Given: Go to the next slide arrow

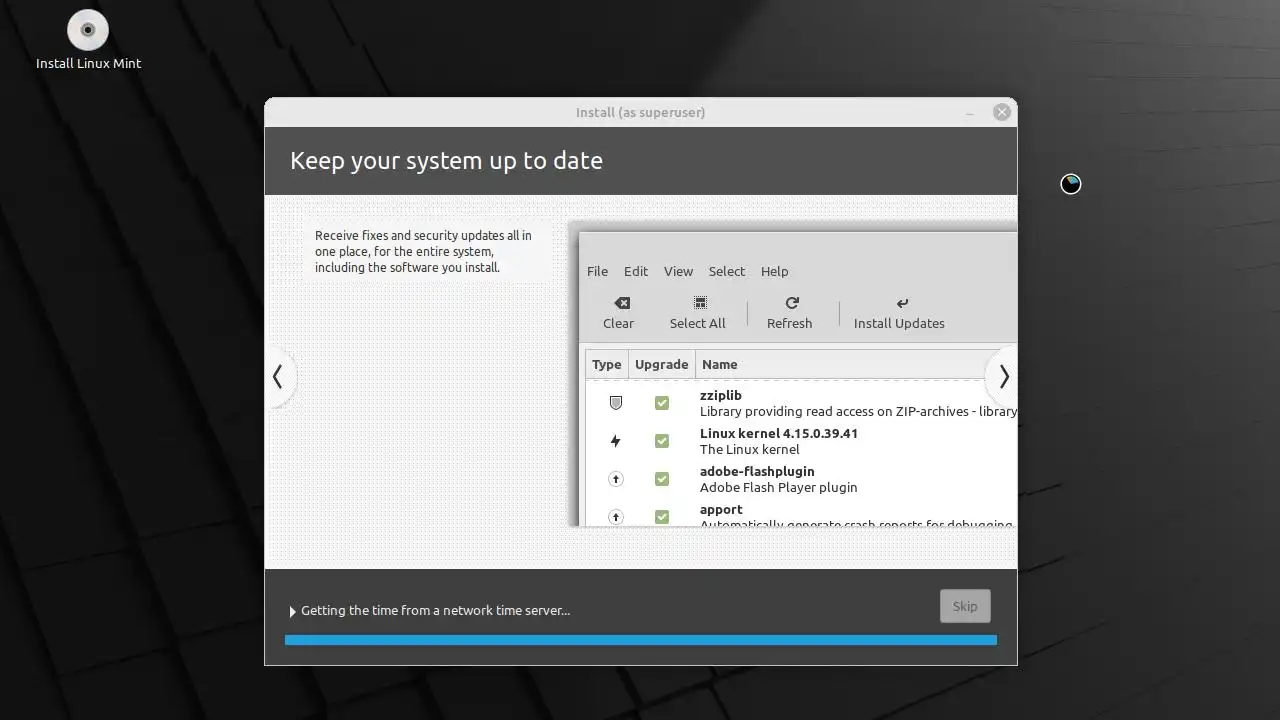Looking at the screenshot, I should tap(1003, 377).
